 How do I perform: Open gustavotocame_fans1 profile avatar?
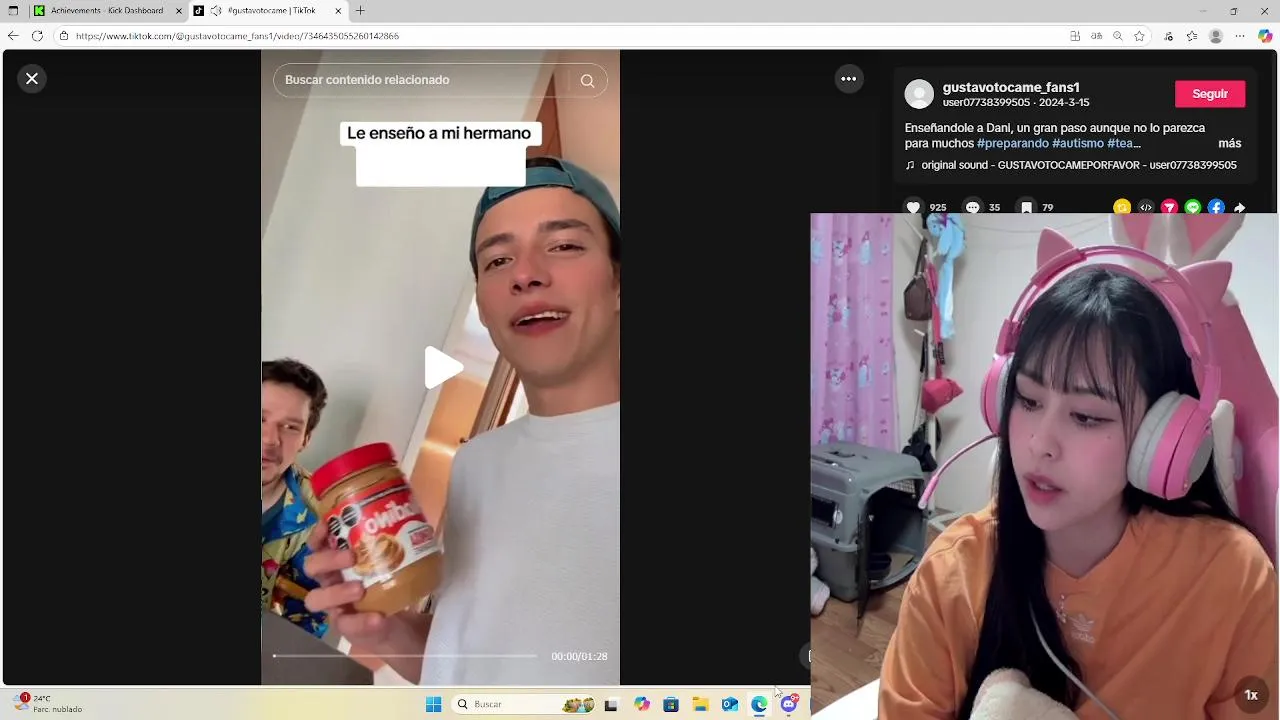[919, 94]
